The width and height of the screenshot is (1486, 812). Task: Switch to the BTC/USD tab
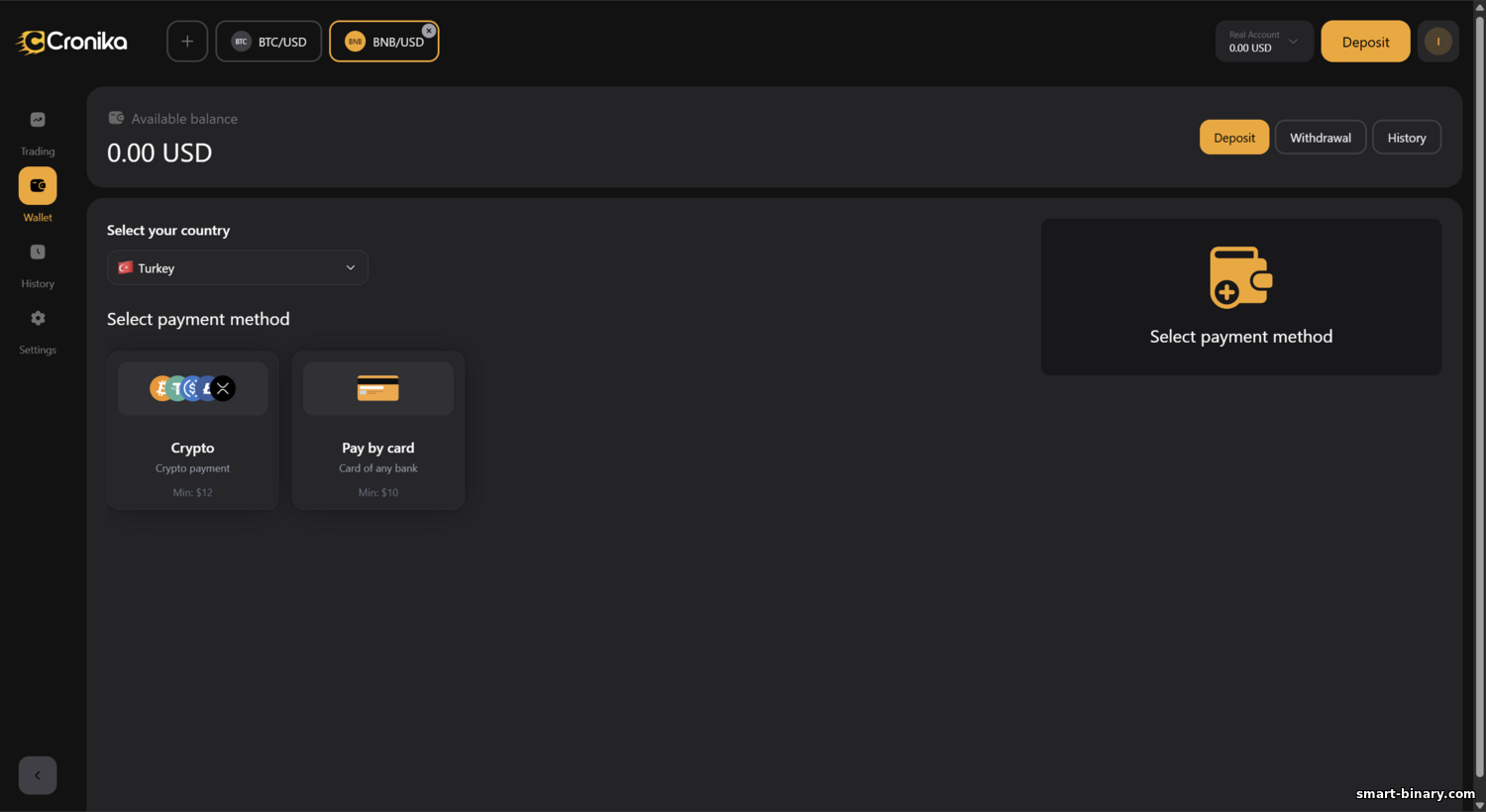[269, 42]
